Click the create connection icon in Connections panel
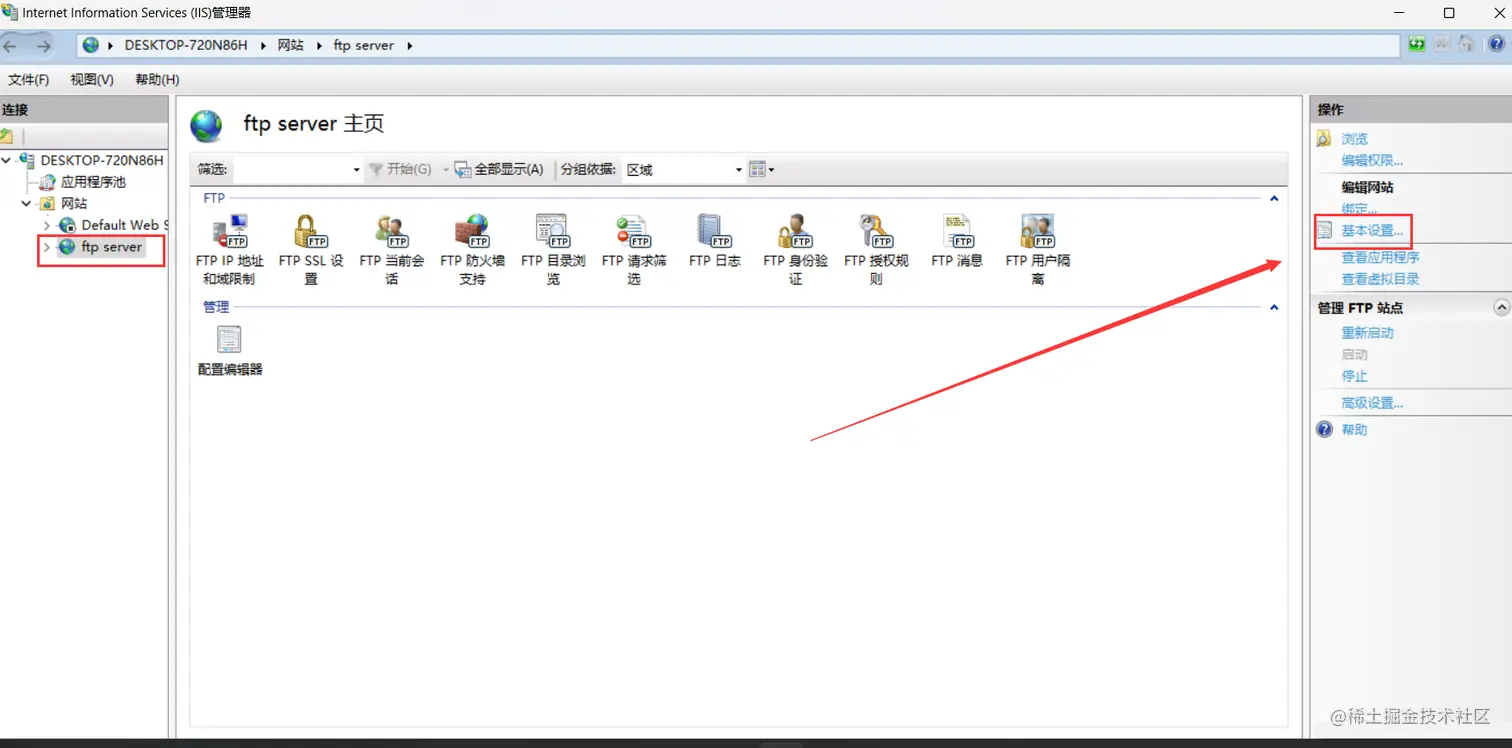This screenshot has height=748, width=1512. click(x=7, y=136)
